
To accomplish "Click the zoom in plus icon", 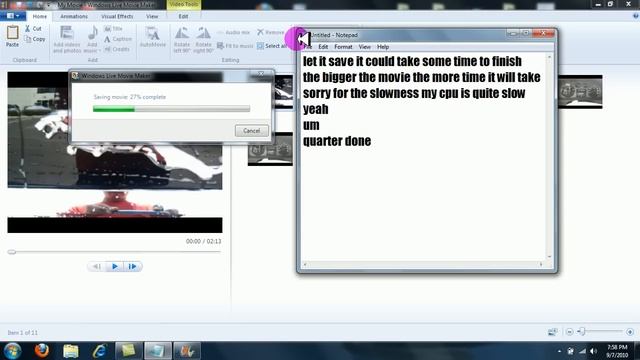I will pos(630,332).
